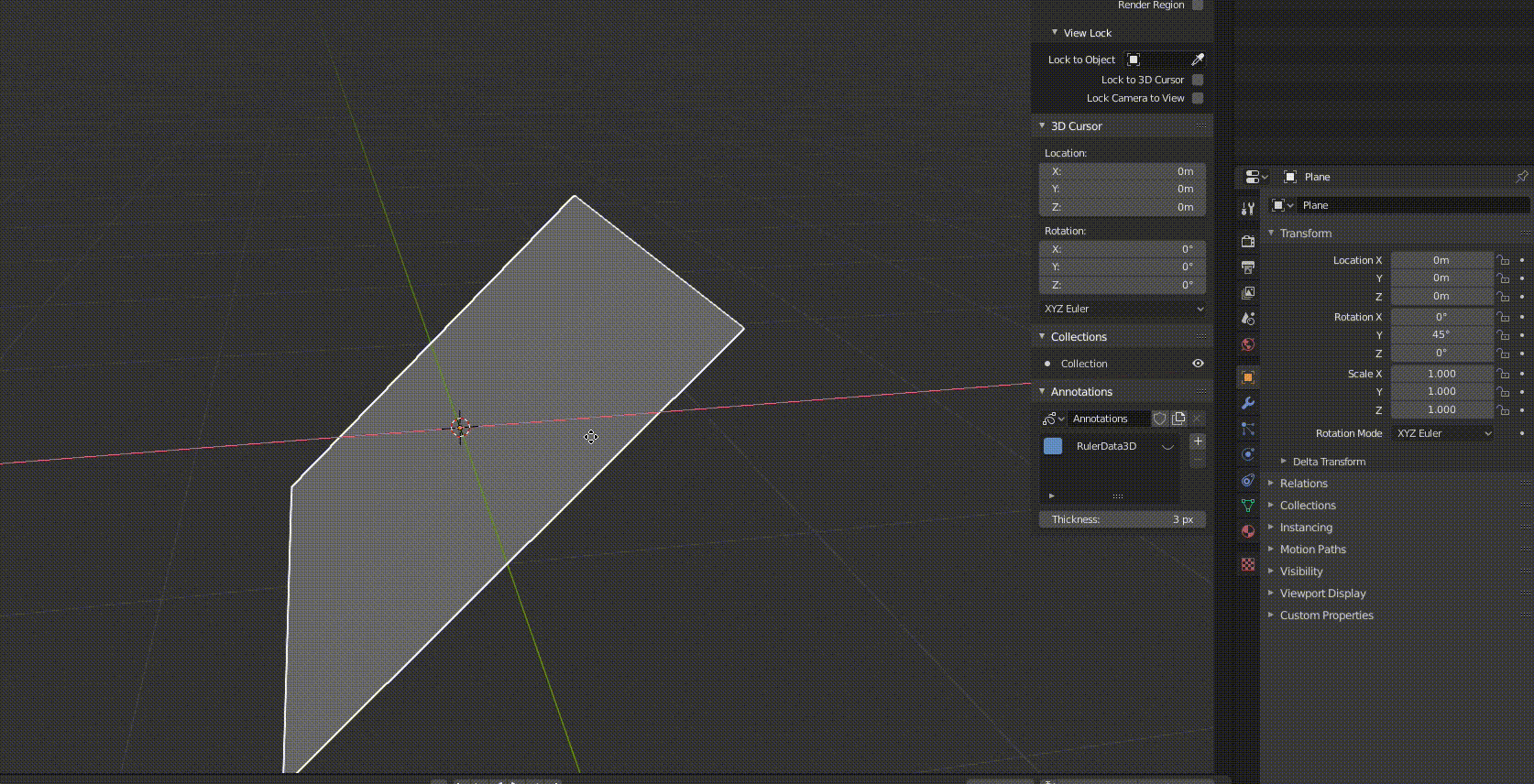Click the eyedropper next to Lock to Object
Screen dimensions: 1534x784
tap(1197, 60)
